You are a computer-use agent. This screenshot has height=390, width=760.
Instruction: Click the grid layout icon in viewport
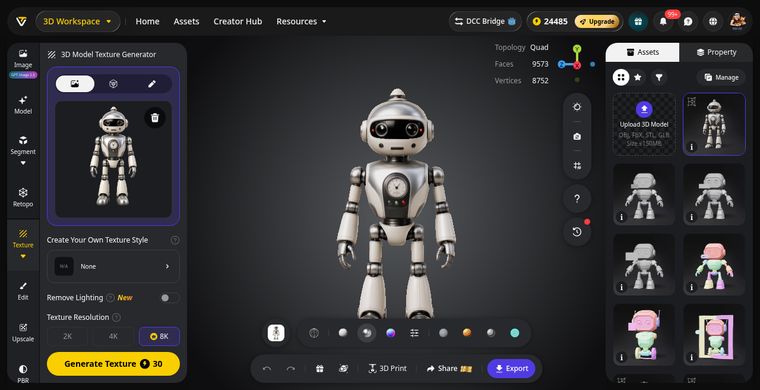577,166
